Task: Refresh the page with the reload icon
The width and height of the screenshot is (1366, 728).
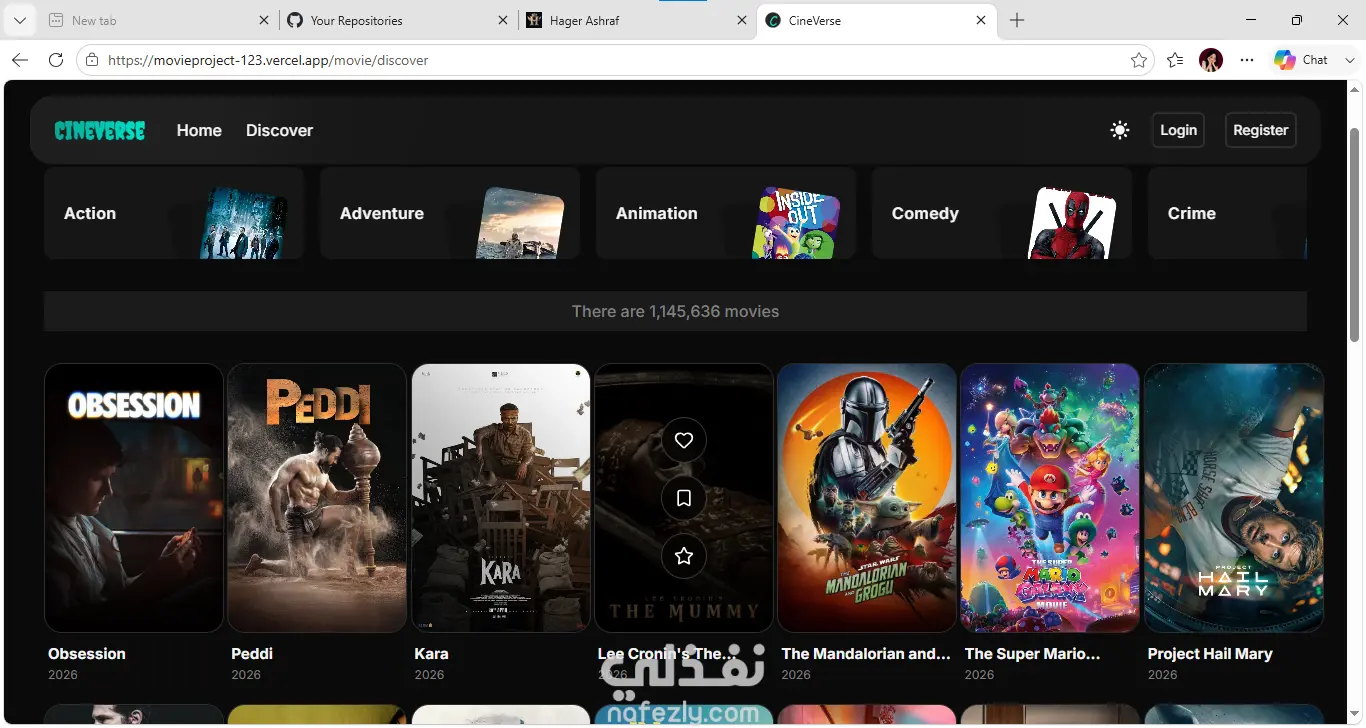Action: tap(56, 60)
